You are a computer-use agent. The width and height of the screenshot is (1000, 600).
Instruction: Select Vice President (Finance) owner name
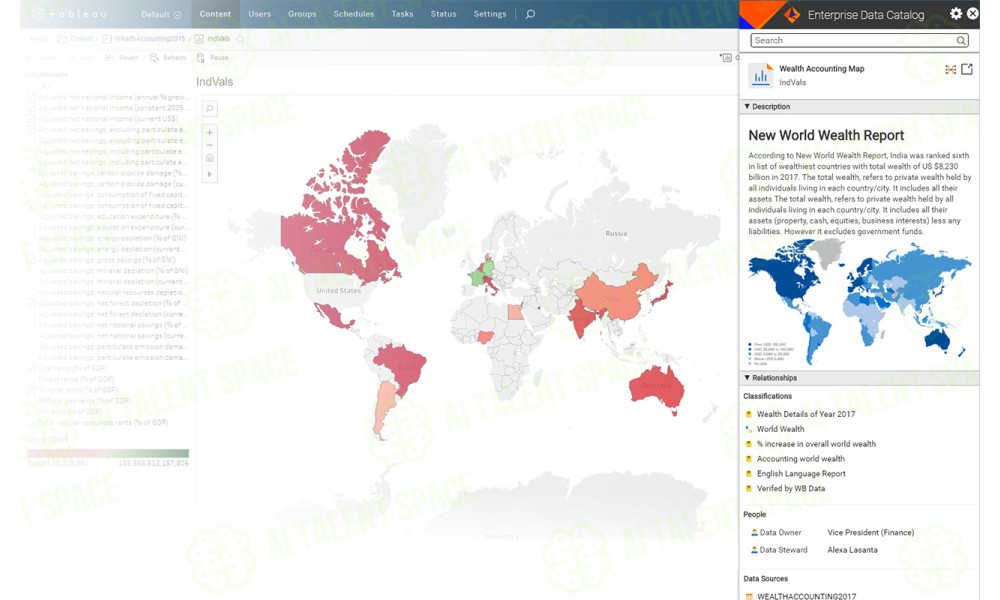click(871, 532)
